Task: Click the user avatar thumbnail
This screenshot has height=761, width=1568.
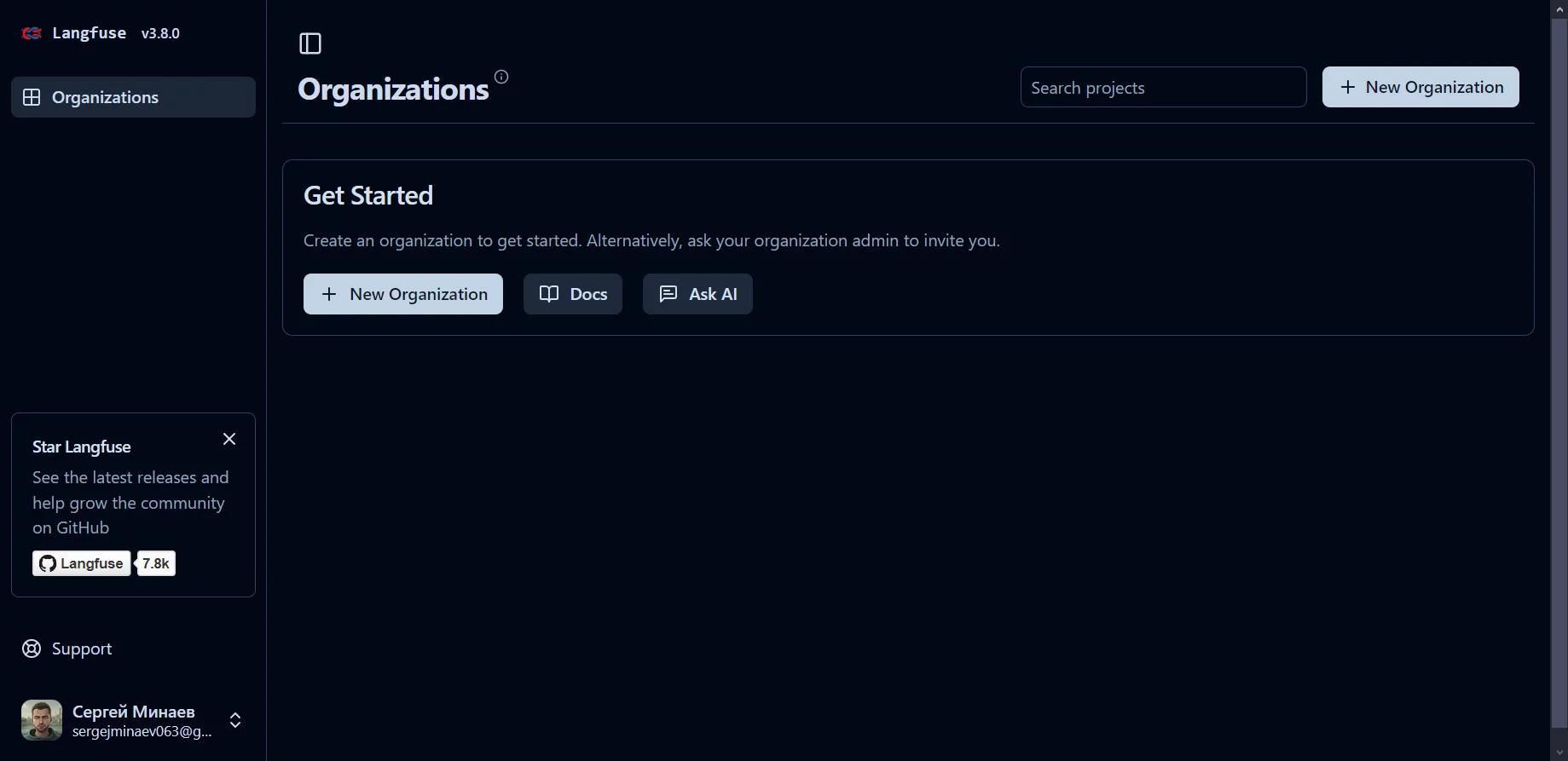Action: (x=42, y=720)
